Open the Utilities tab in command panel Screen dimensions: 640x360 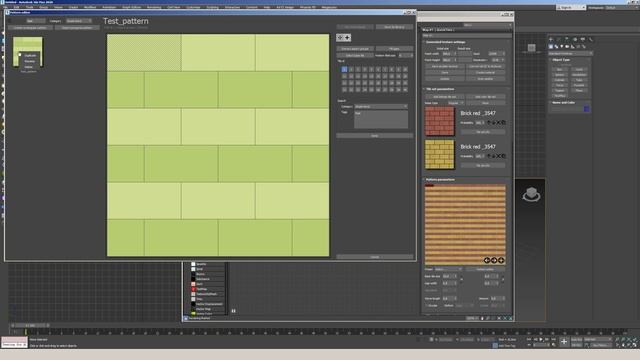click(591, 40)
